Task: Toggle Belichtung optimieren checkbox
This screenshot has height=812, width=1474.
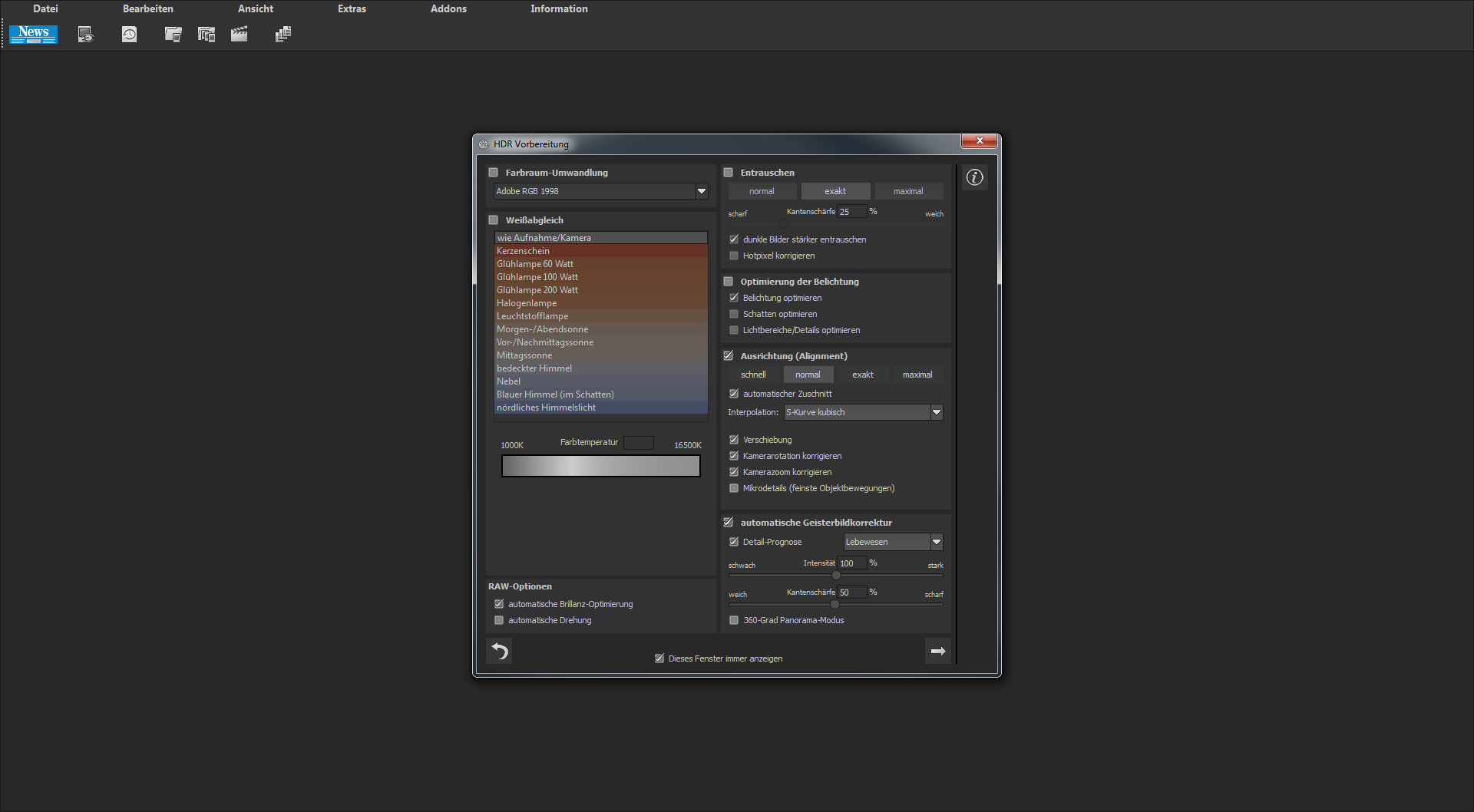Action: (734, 298)
